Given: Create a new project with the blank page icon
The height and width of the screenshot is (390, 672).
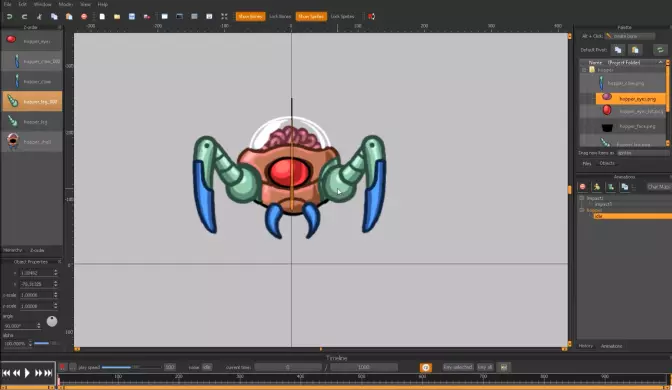Looking at the screenshot, I should pos(102,16).
